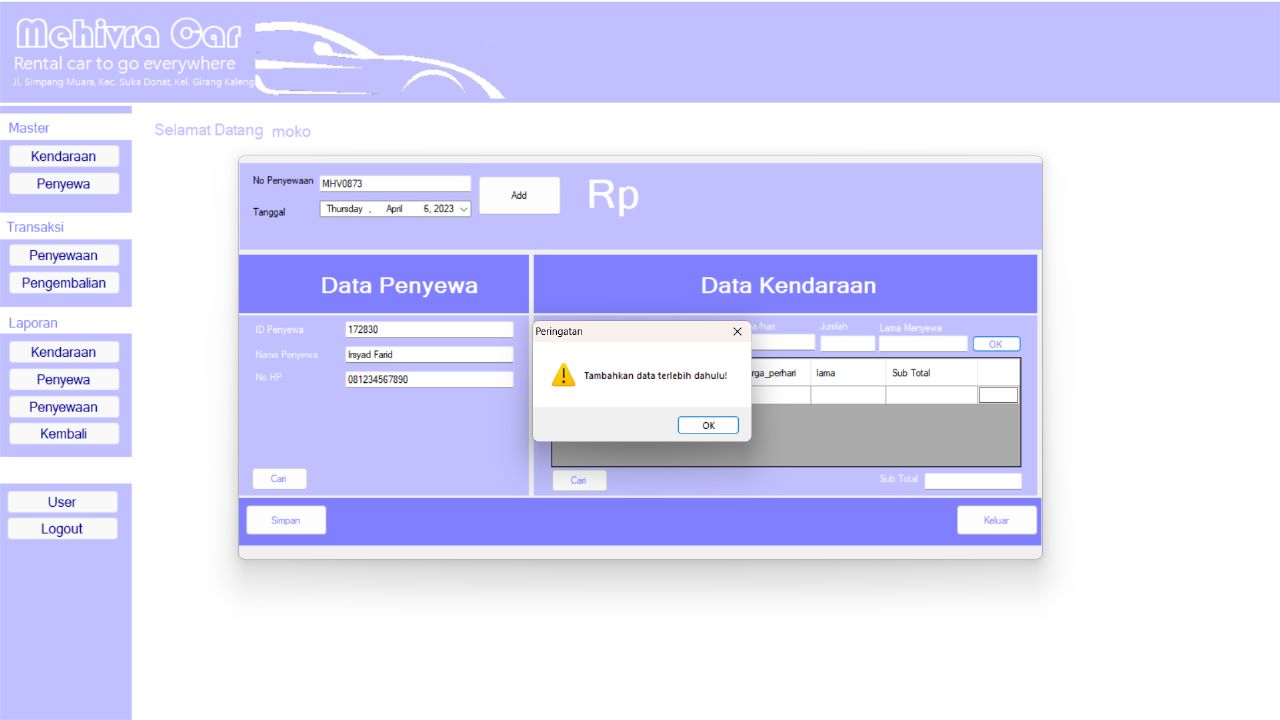Expand the Tanggal date picker dropdown

pos(463,209)
